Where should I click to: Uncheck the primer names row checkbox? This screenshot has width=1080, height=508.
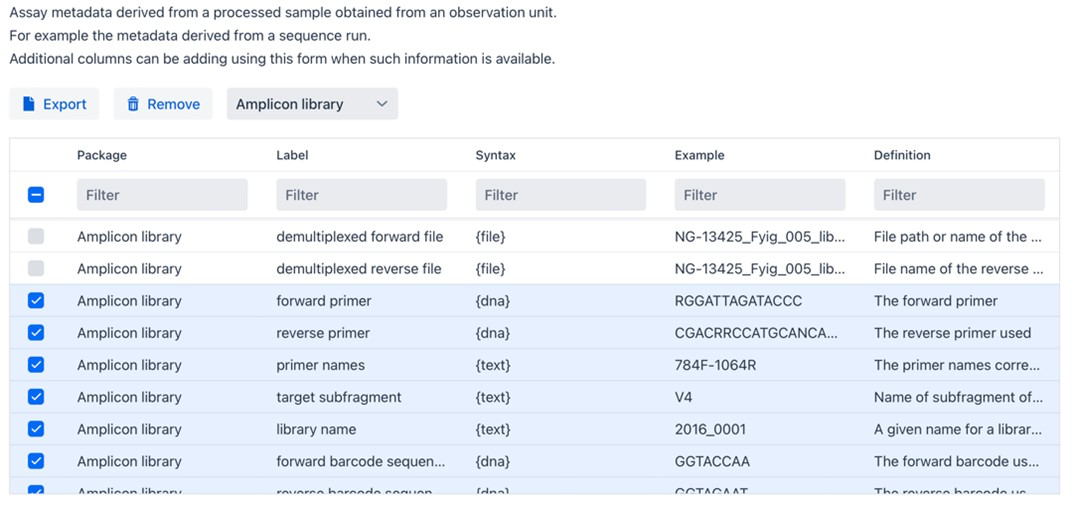coord(36,365)
